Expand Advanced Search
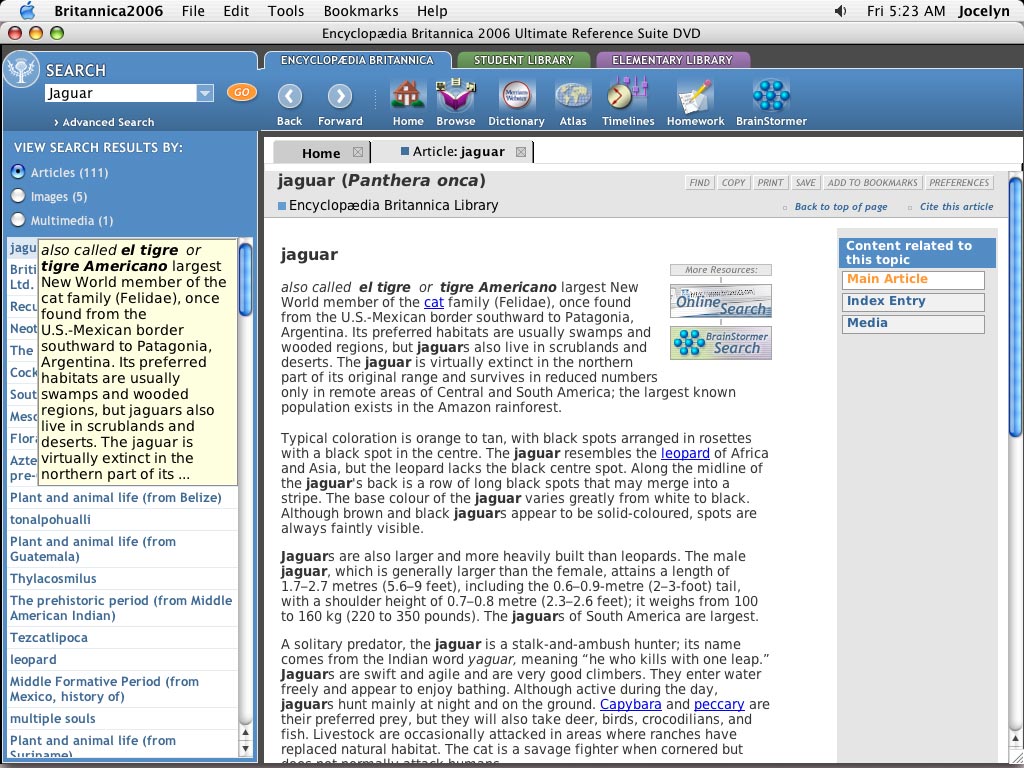Viewport: 1024px width, 768px height. (104, 122)
